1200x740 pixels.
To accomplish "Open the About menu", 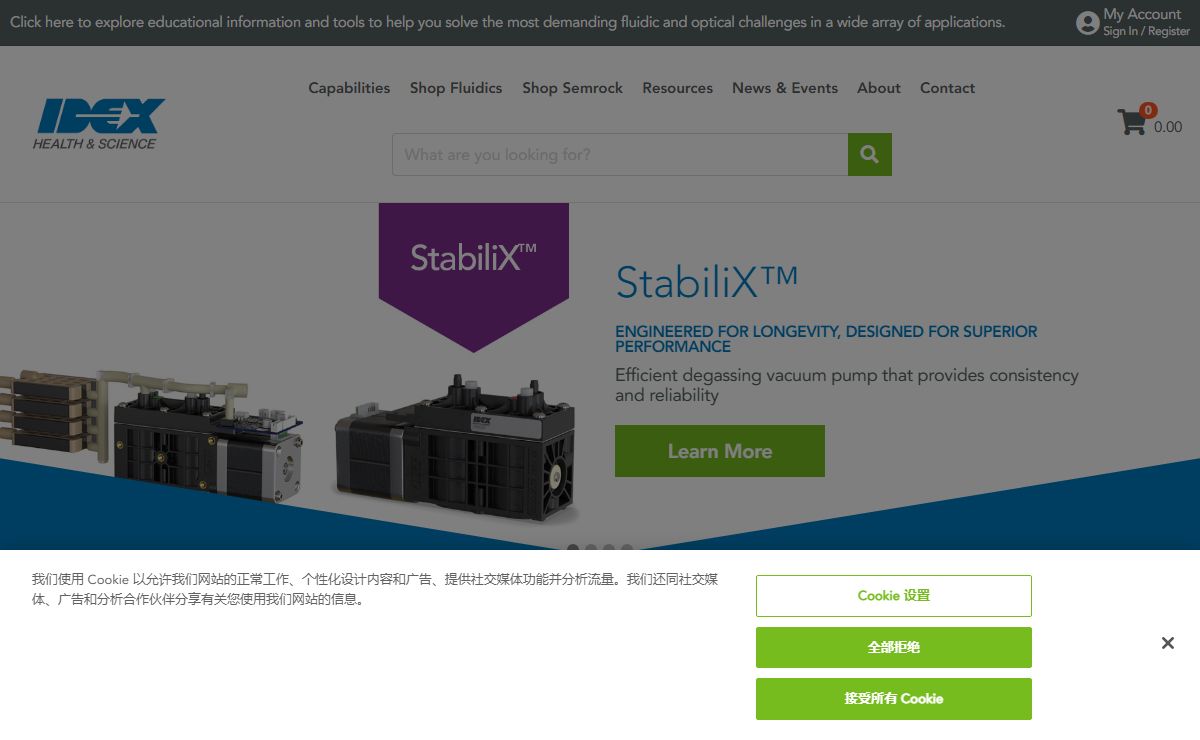I will click(879, 88).
